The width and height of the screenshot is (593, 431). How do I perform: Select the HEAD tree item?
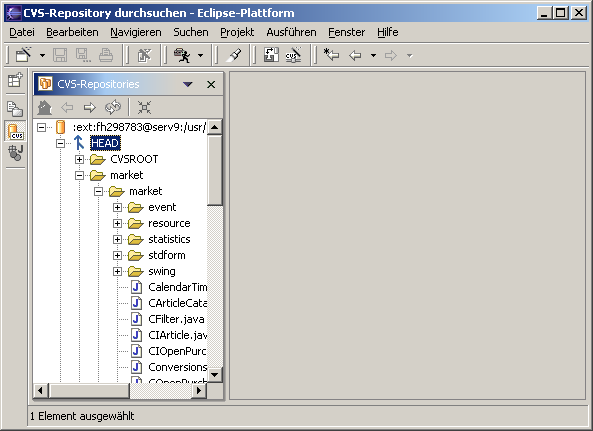click(106, 143)
